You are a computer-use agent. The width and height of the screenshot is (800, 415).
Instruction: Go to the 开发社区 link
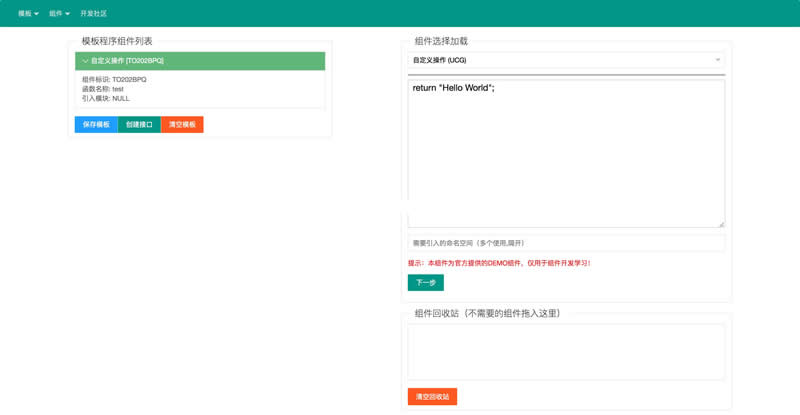[x=93, y=14]
